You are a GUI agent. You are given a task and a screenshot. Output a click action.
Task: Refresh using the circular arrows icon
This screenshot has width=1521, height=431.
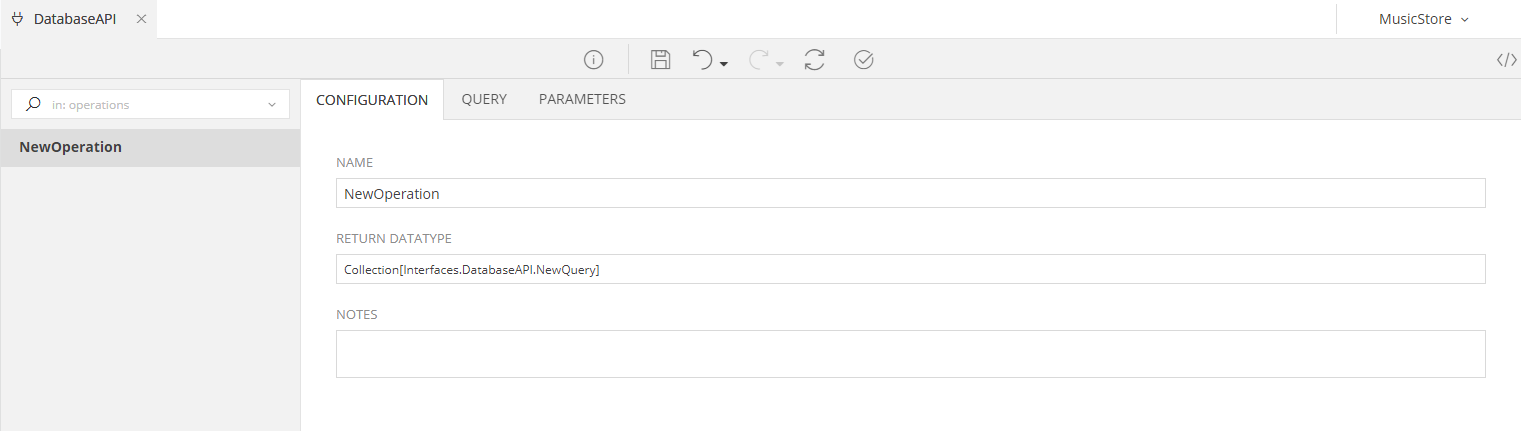(815, 60)
